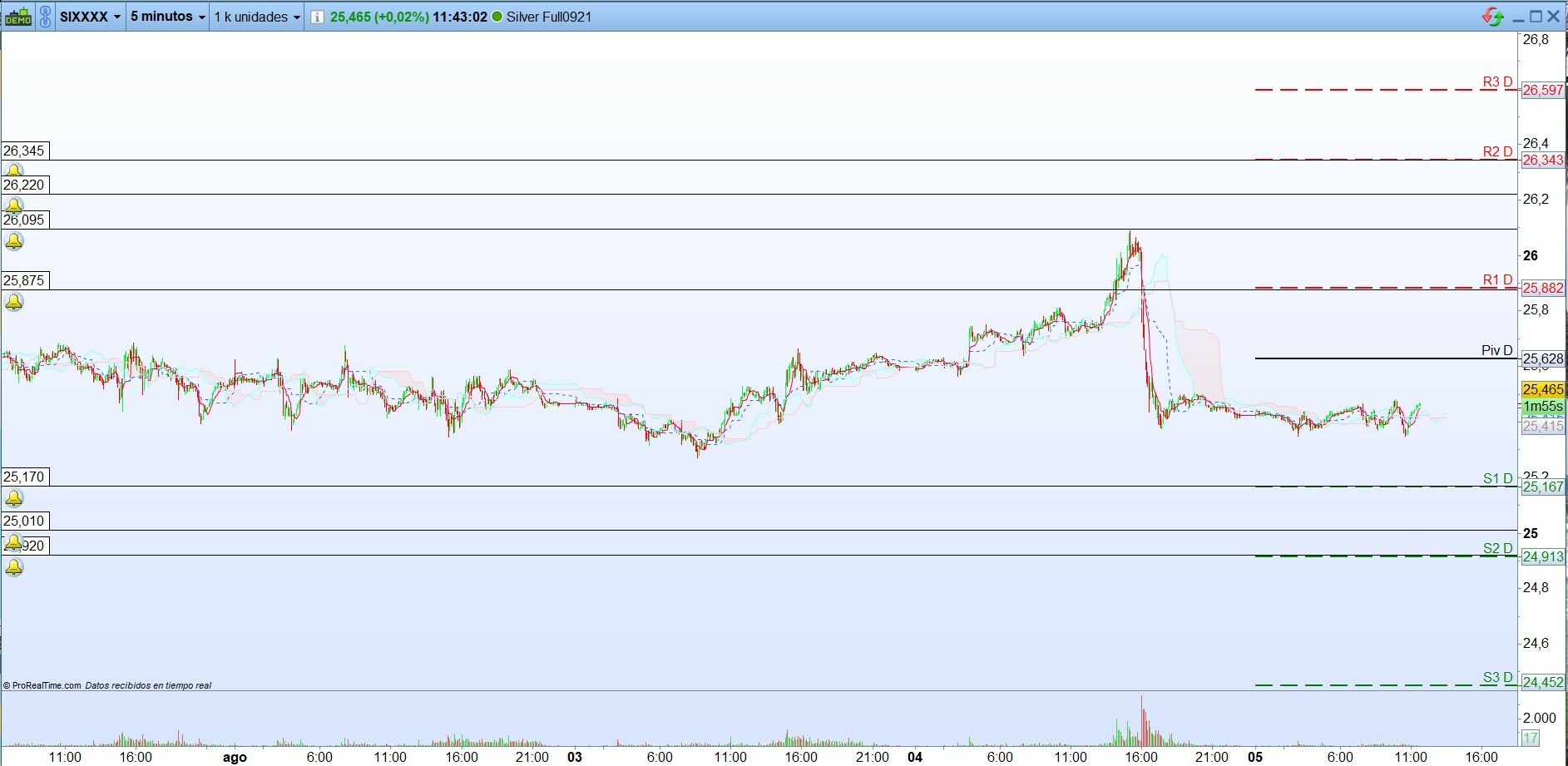Click the alert bell under 25,875 level
The width and height of the screenshot is (1568, 766).
14,302
